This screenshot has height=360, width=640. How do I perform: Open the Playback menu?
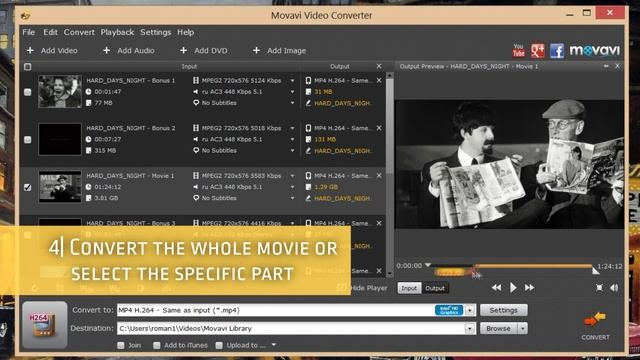(117, 32)
